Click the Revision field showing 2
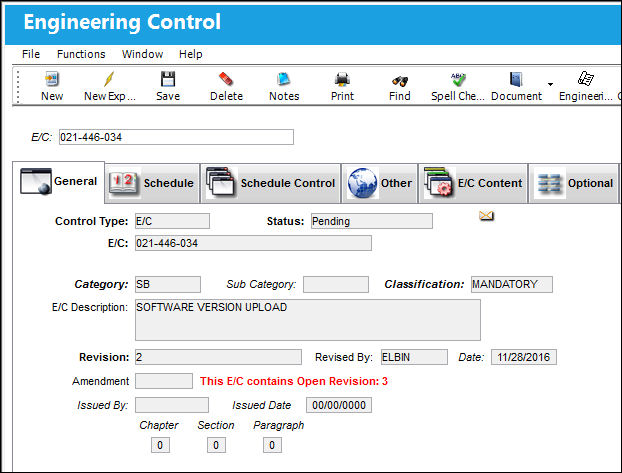This screenshot has width=622, height=473. (218, 357)
